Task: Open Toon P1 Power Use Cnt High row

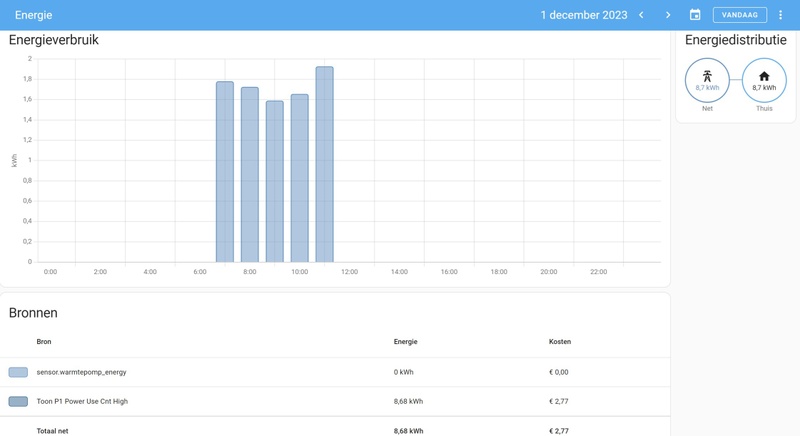Action: coord(335,401)
